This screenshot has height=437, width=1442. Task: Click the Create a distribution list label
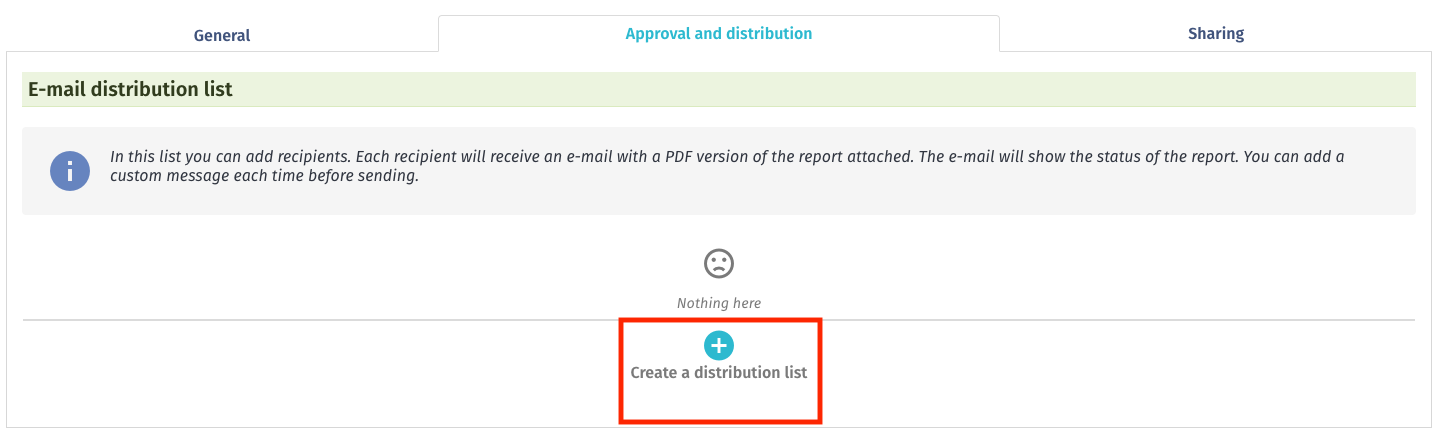(719, 372)
